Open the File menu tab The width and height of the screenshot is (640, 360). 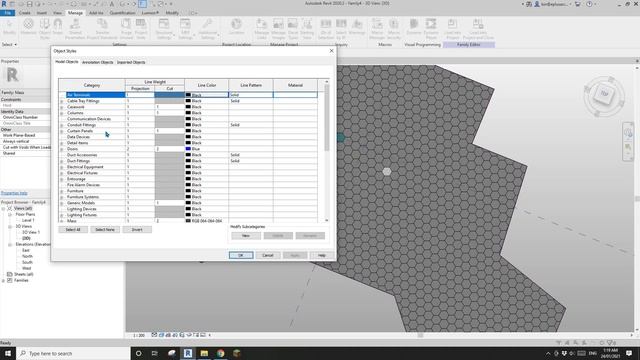tap(8, 13)
